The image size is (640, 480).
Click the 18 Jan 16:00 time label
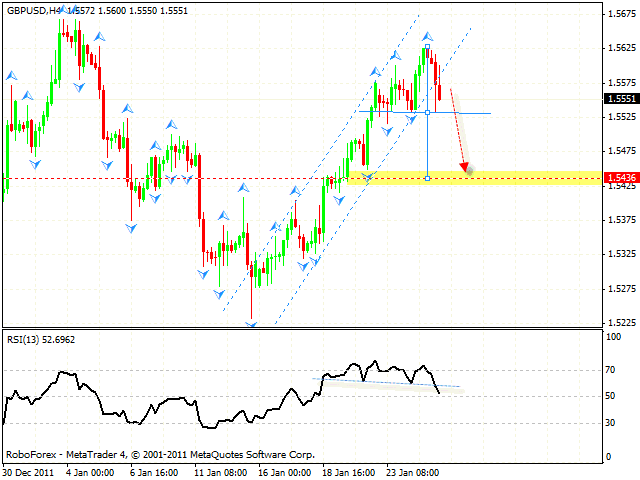349,473
